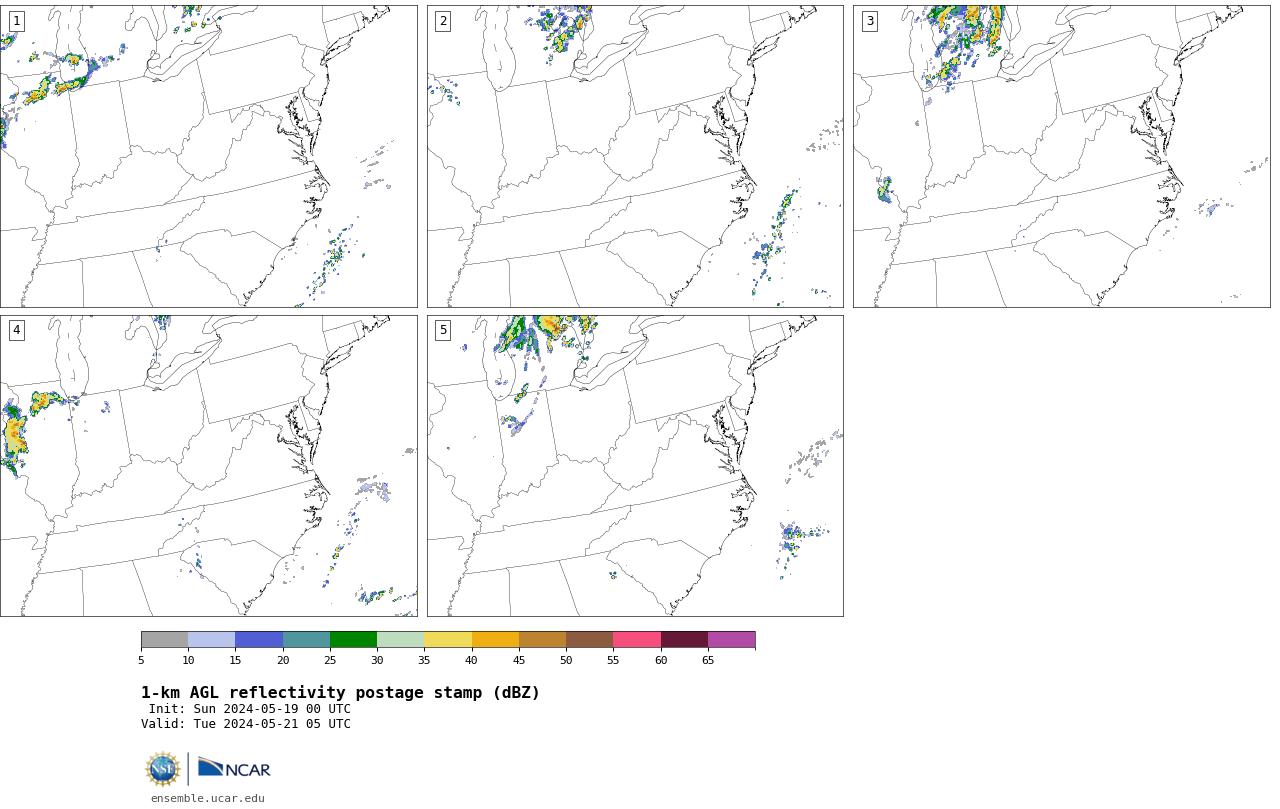Click the member number 3 label box
The width and height of the screenshot is (1280, 809).
(870, 21)
